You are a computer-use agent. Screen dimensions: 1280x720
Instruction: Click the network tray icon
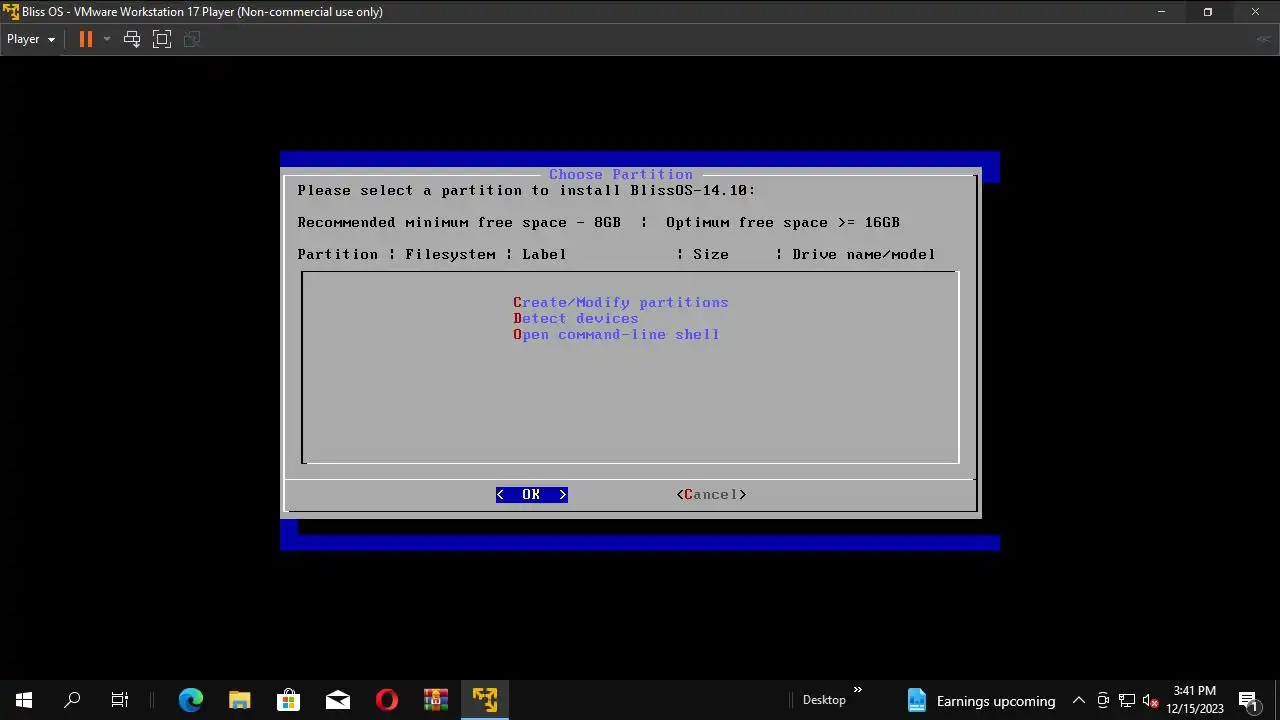[x=1127, y=700]
